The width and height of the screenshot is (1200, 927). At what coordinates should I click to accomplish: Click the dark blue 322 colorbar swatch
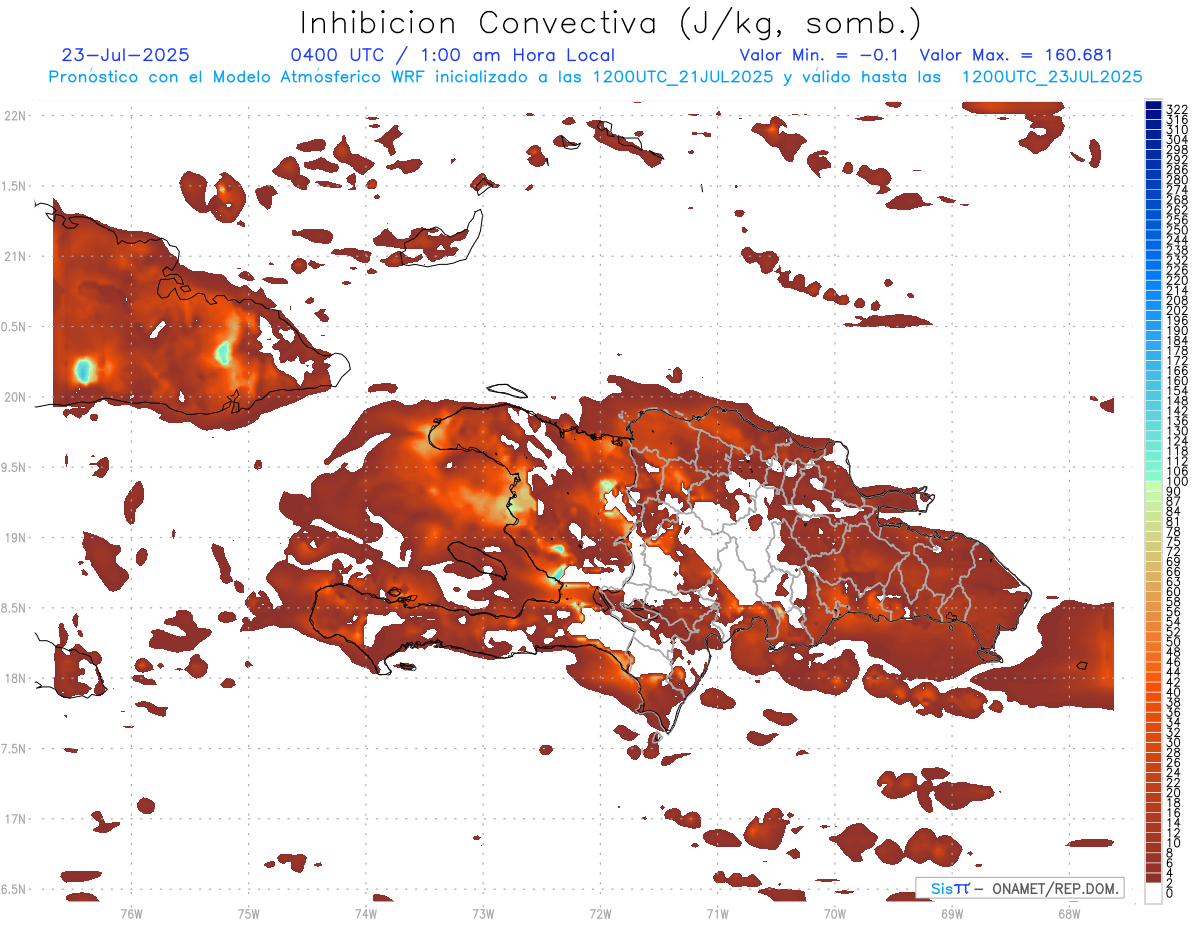click(1153, 106)
